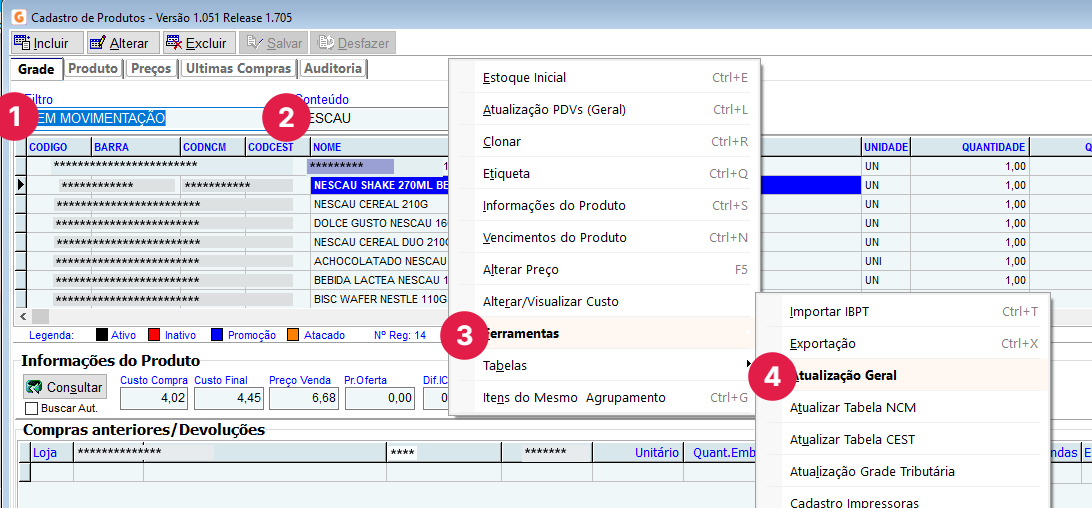Select the BEBIDA LACTEA NESCAU row
This screenshot has width=1092, height=508.
(380, 280)
